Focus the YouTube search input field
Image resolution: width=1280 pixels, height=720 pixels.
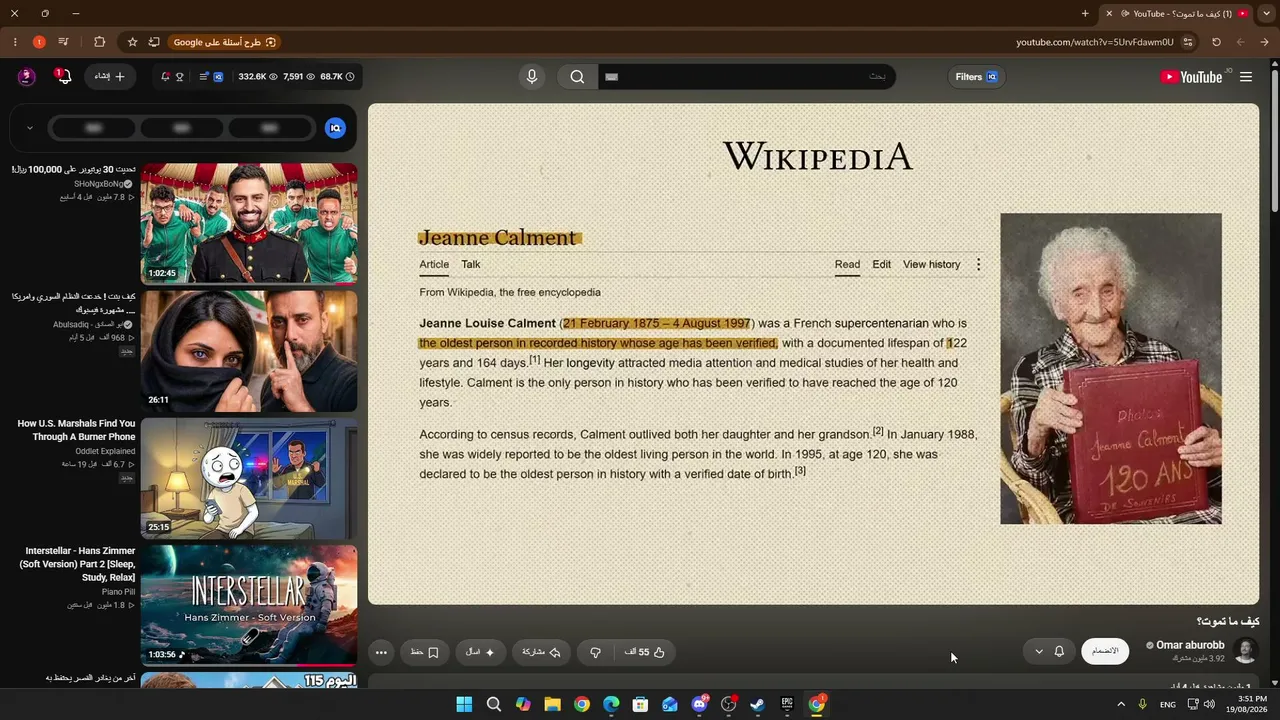pos(745,77)
